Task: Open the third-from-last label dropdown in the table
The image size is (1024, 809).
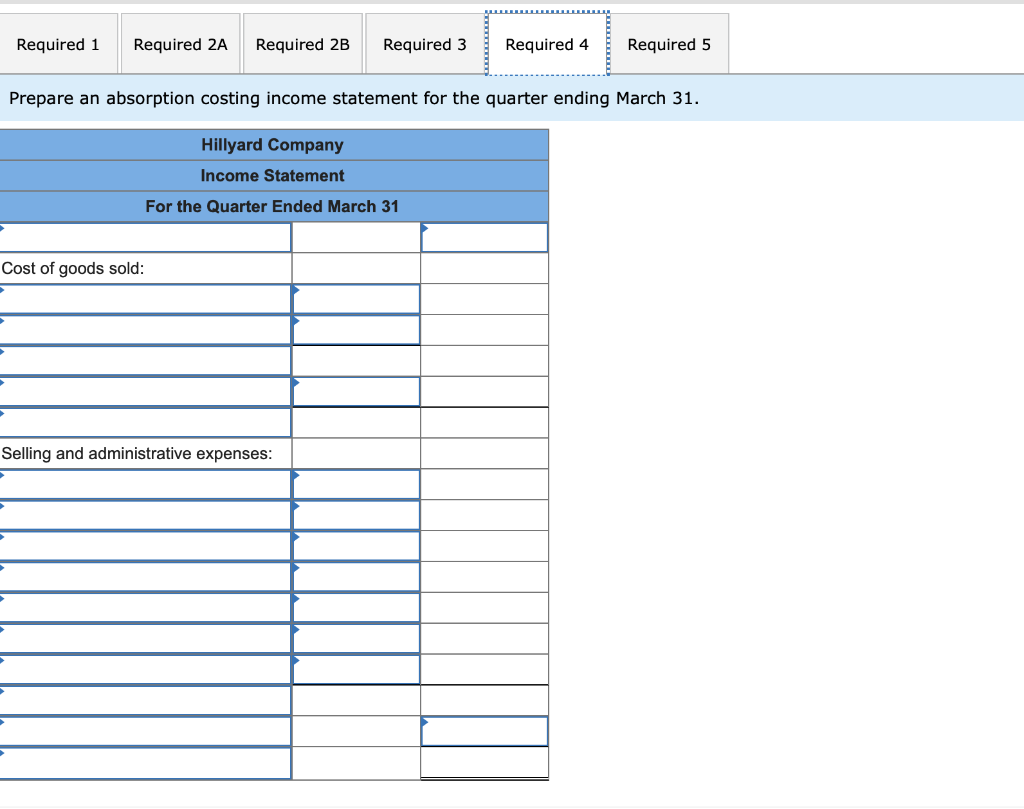Action: pyautogui.click(x=145, y=700)
